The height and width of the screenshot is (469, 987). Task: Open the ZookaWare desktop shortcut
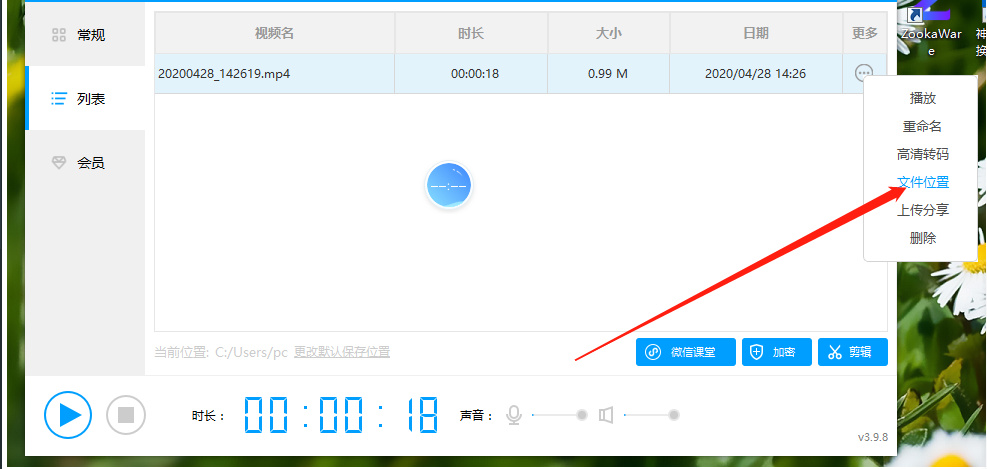coord(930,28)
